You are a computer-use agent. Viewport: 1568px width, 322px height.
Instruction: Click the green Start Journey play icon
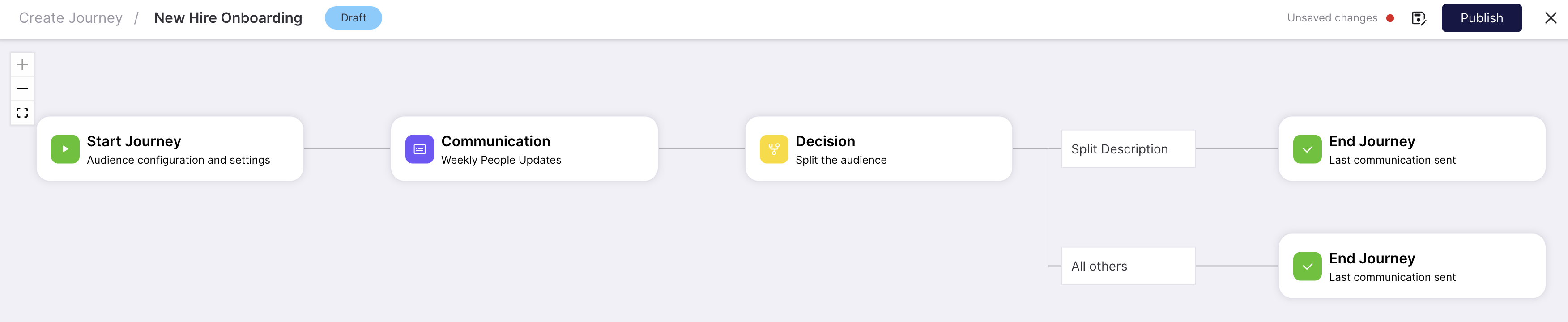click(x=65, y=149)
